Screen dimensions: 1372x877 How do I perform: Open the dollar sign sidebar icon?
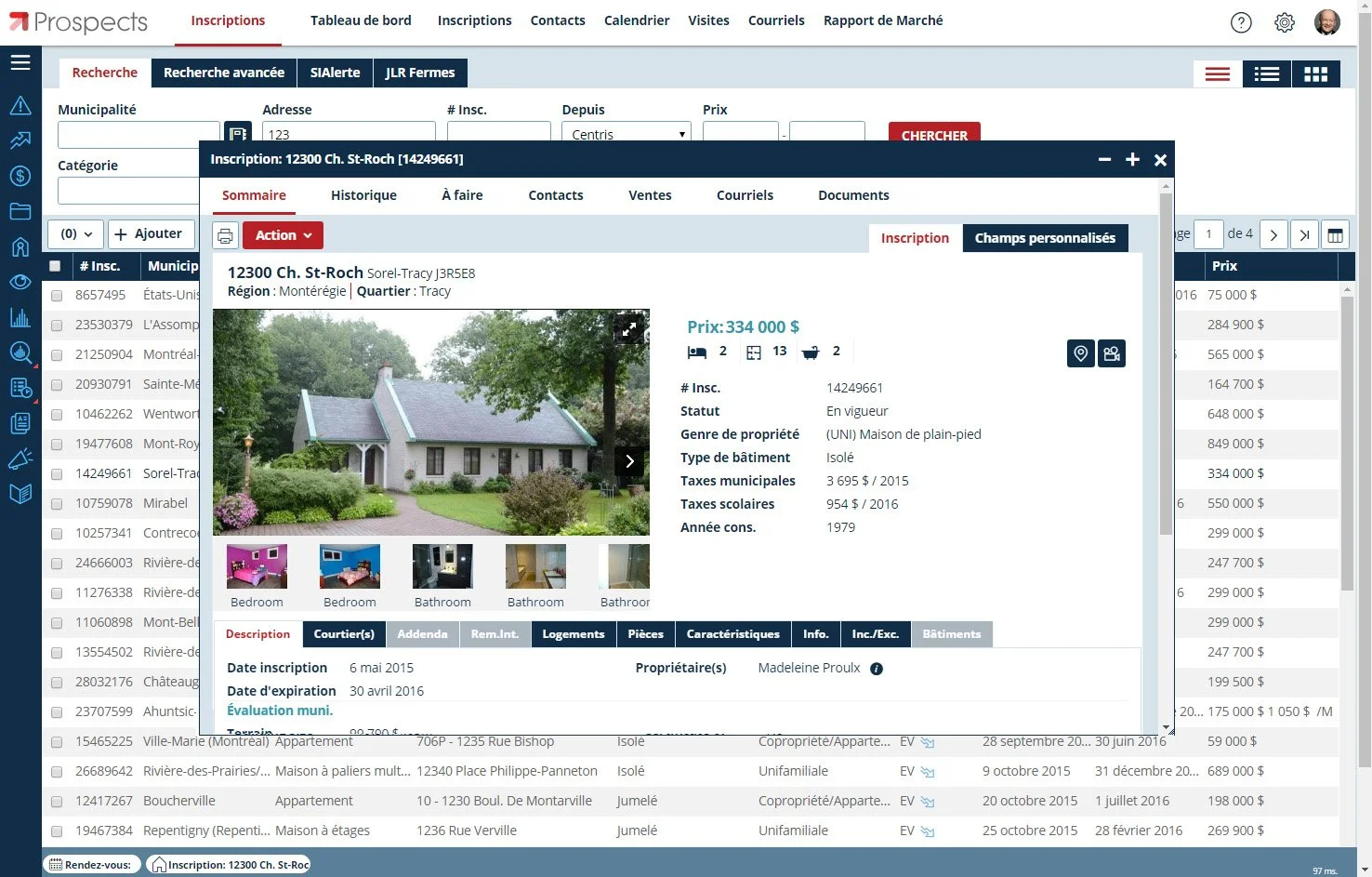point(20,176)
